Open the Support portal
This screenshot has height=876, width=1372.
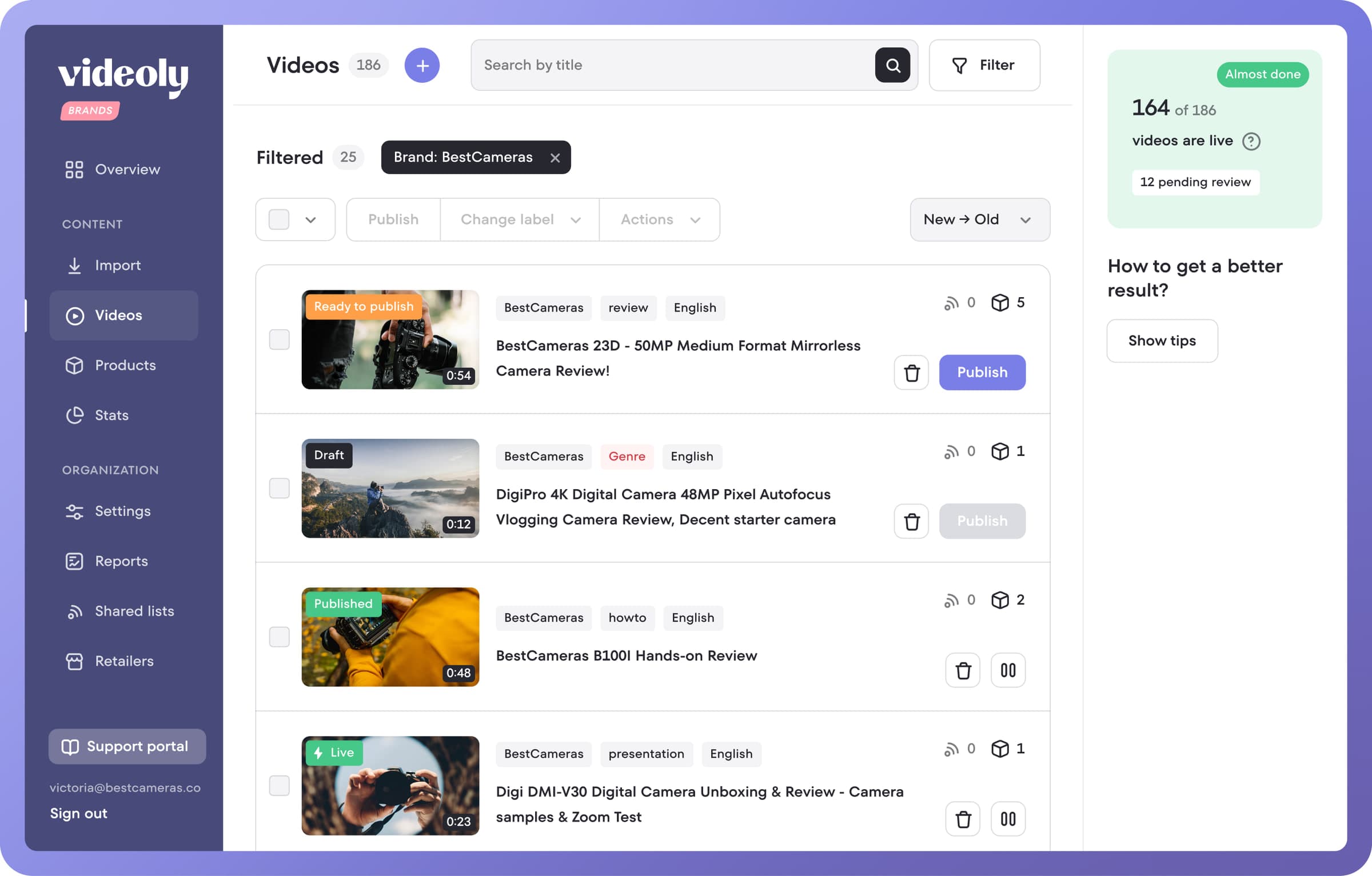[127, 747]
